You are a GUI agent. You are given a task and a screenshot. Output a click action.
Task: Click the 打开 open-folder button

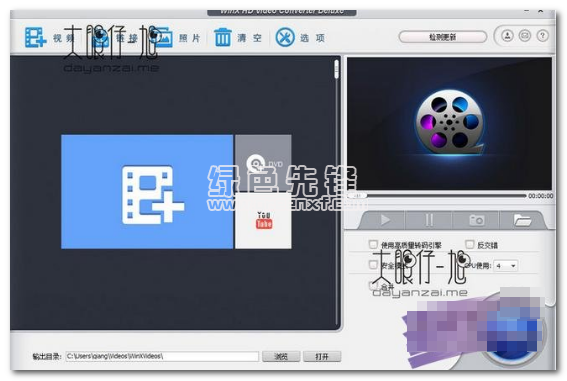point(321,356)
